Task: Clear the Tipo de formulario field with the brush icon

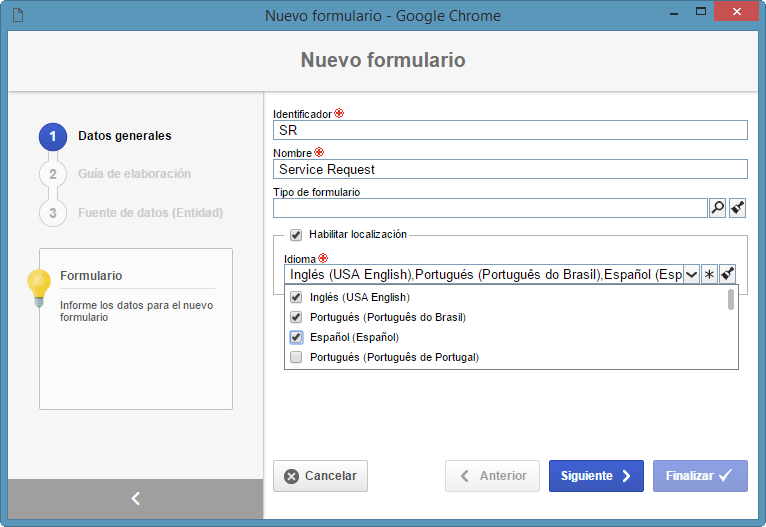Action: (737, 208)
